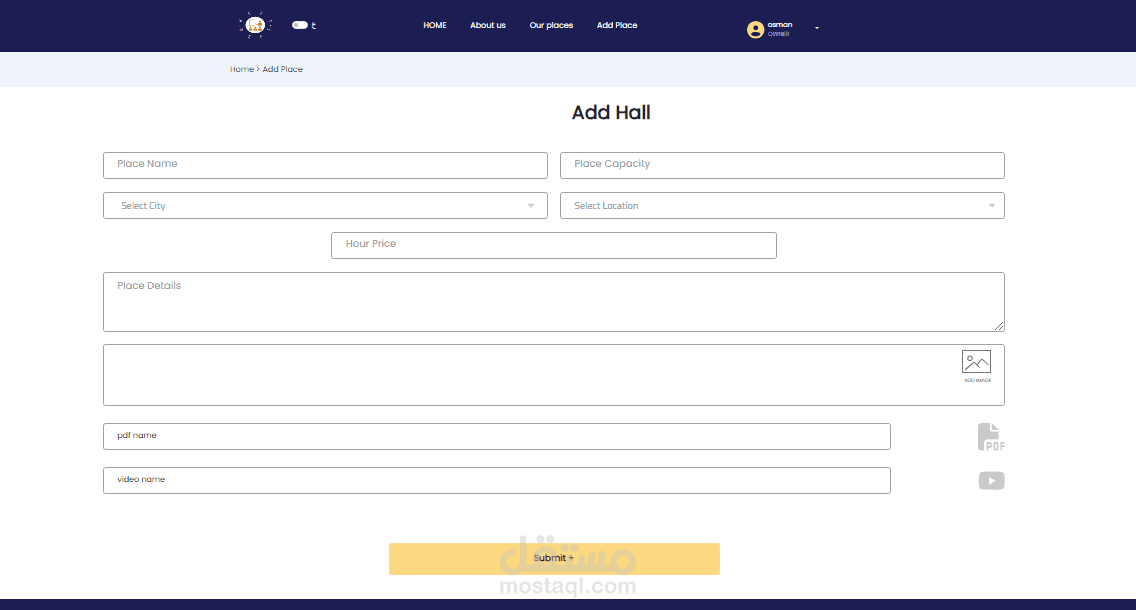Open the HOME menu item
This screenshot has width=1136, height=610.
(435, 25)
